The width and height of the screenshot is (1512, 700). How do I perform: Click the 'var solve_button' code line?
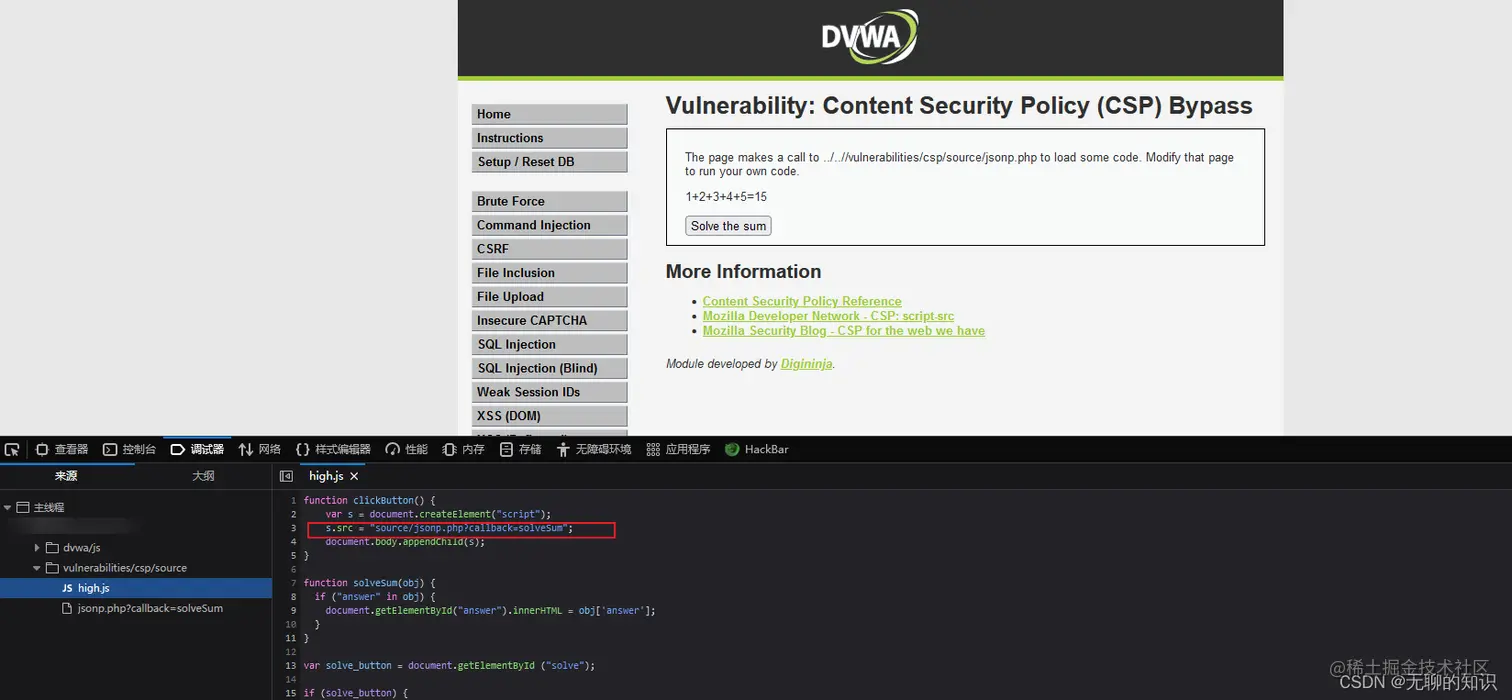click(x=449, y=665)
